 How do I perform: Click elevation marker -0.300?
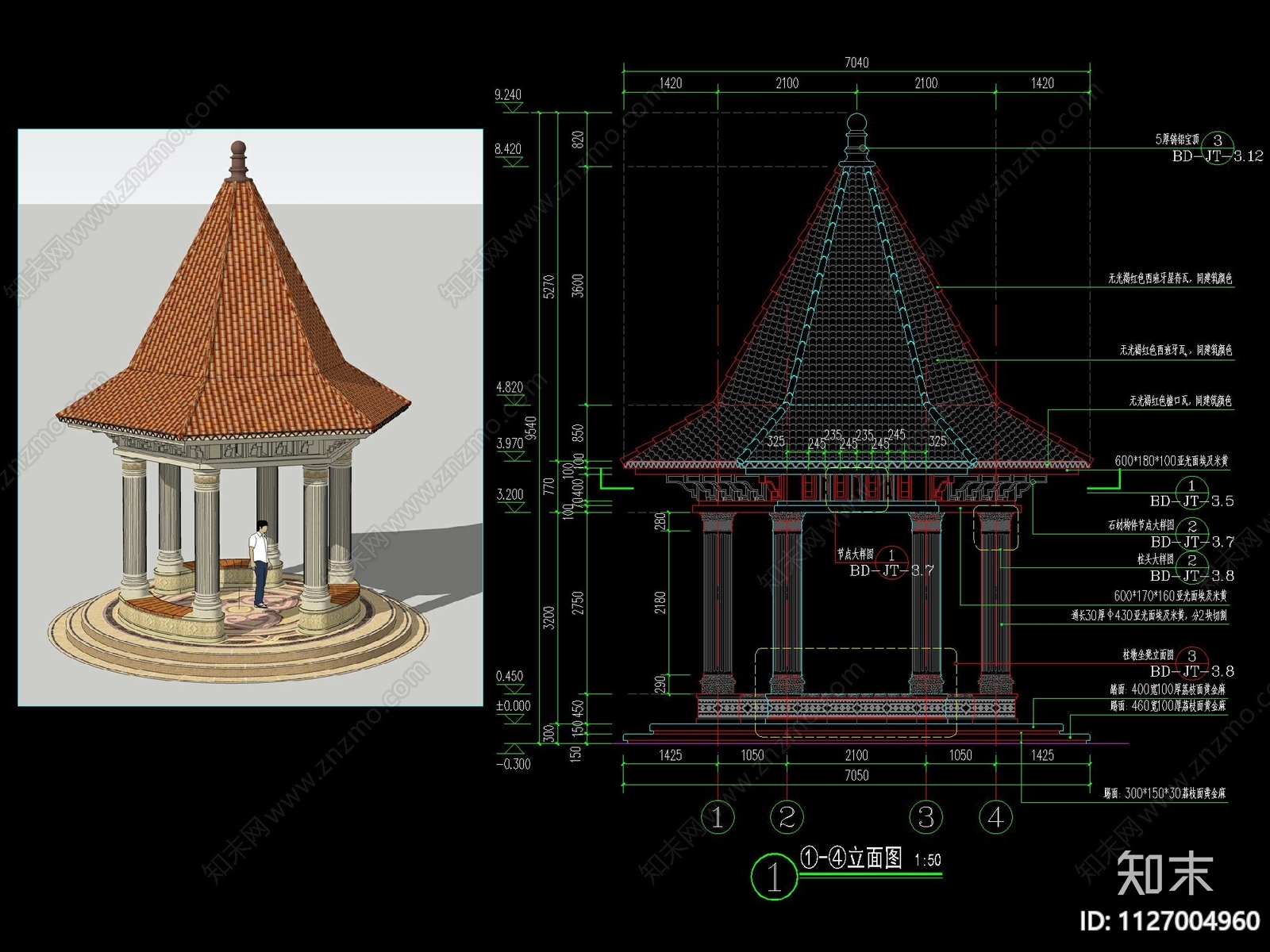(514, 764)
